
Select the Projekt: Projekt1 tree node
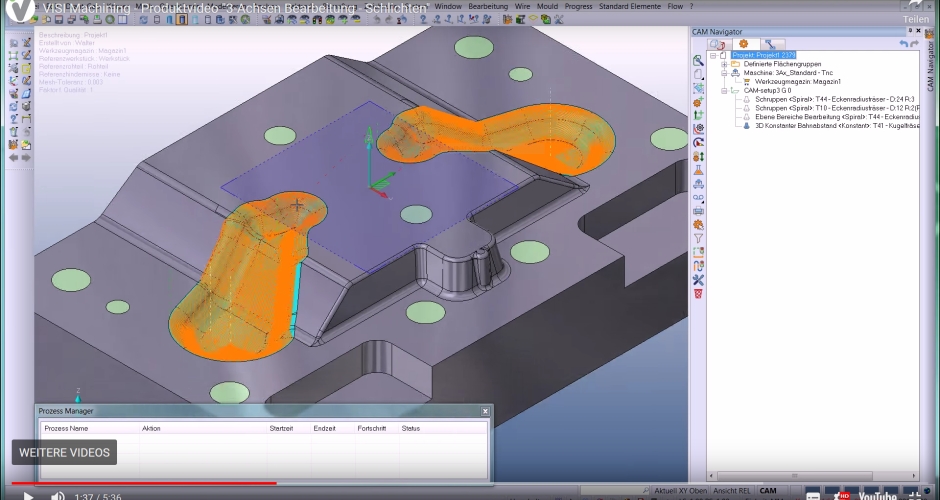763,55
